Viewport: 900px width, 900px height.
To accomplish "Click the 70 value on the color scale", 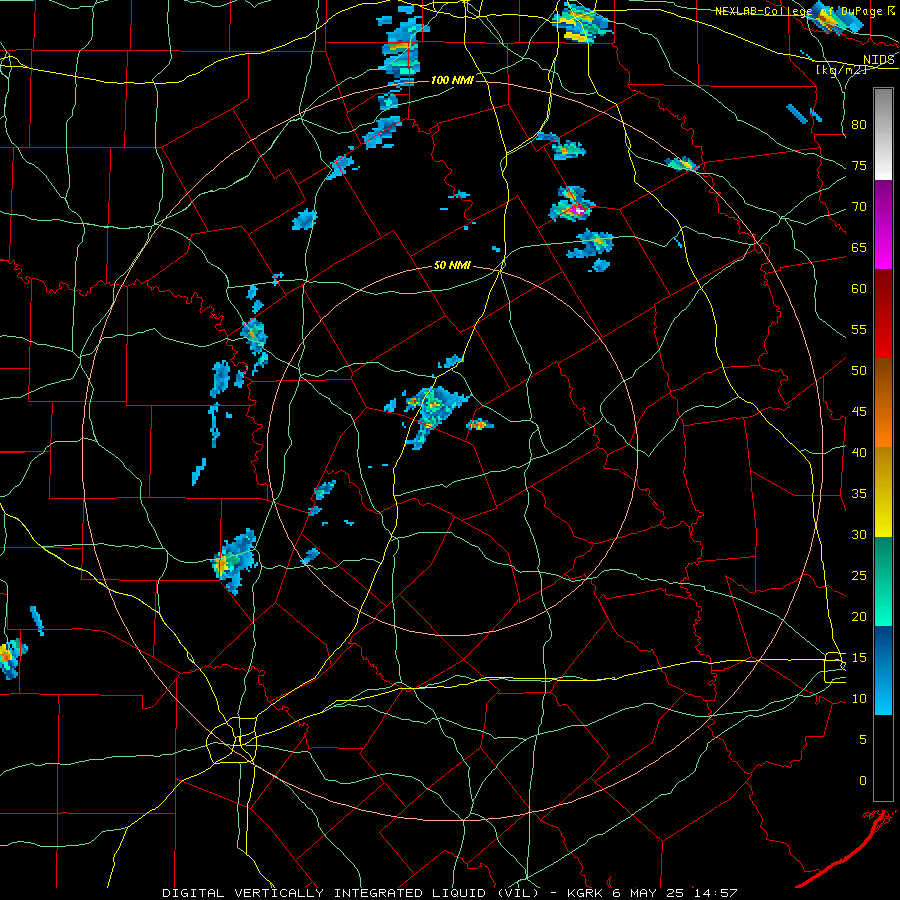I will (859, 207).
